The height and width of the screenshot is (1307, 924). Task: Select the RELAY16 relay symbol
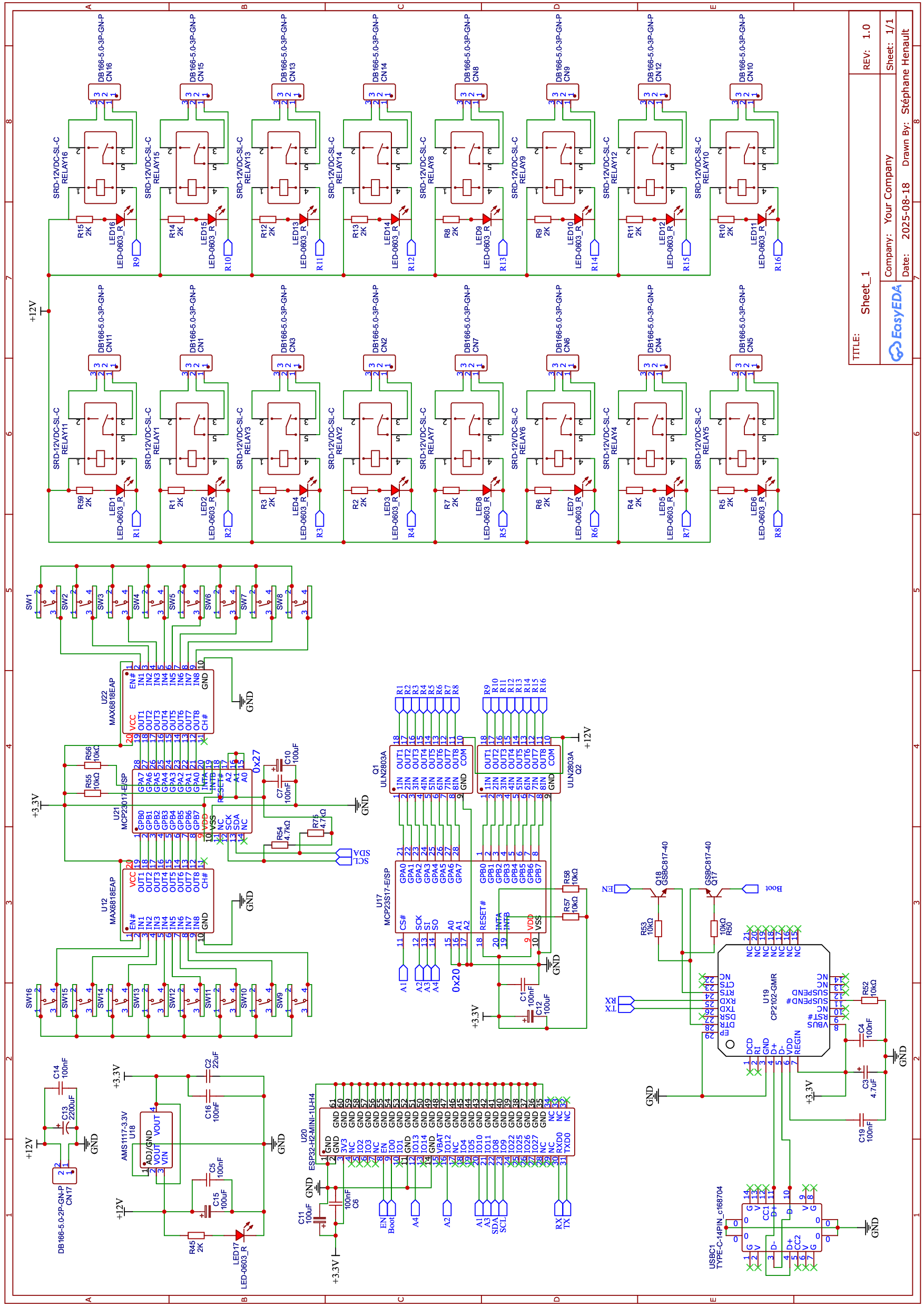(x=101, y=168)
